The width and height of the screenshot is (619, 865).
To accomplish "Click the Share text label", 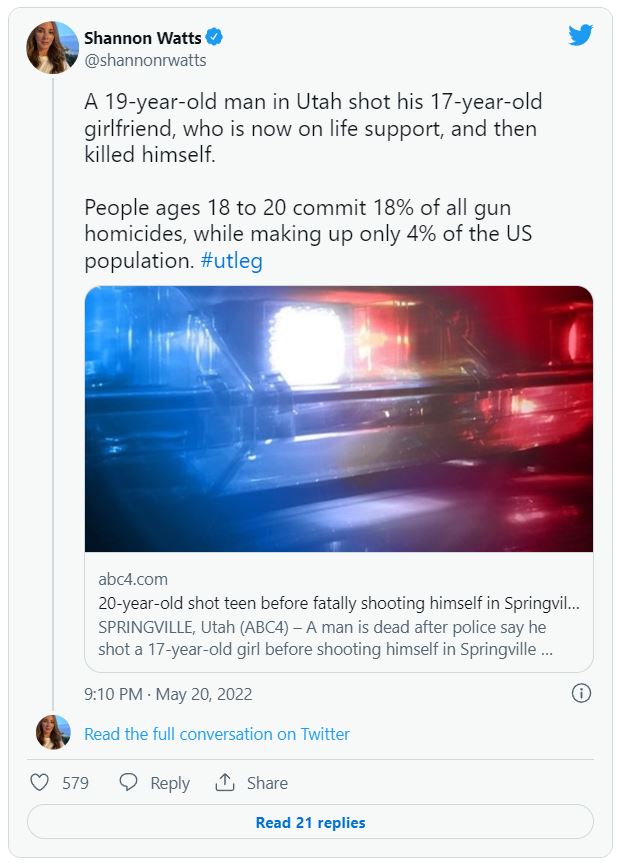I will pos(267,784).
